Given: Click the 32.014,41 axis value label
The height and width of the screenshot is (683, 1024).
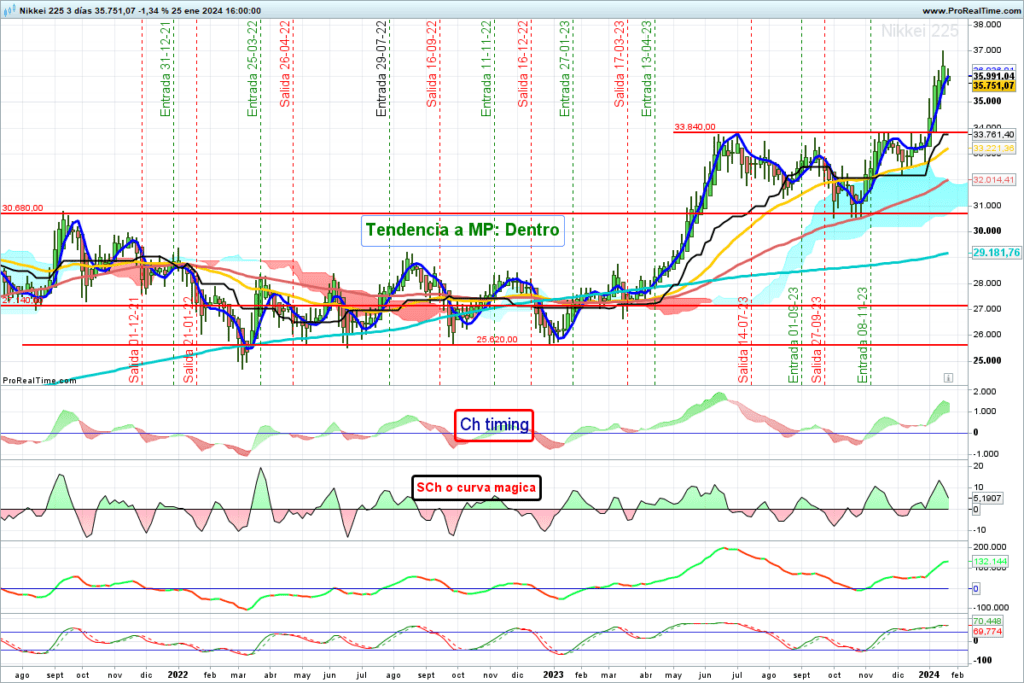Looking at the screenshot, I should [993, 180].
